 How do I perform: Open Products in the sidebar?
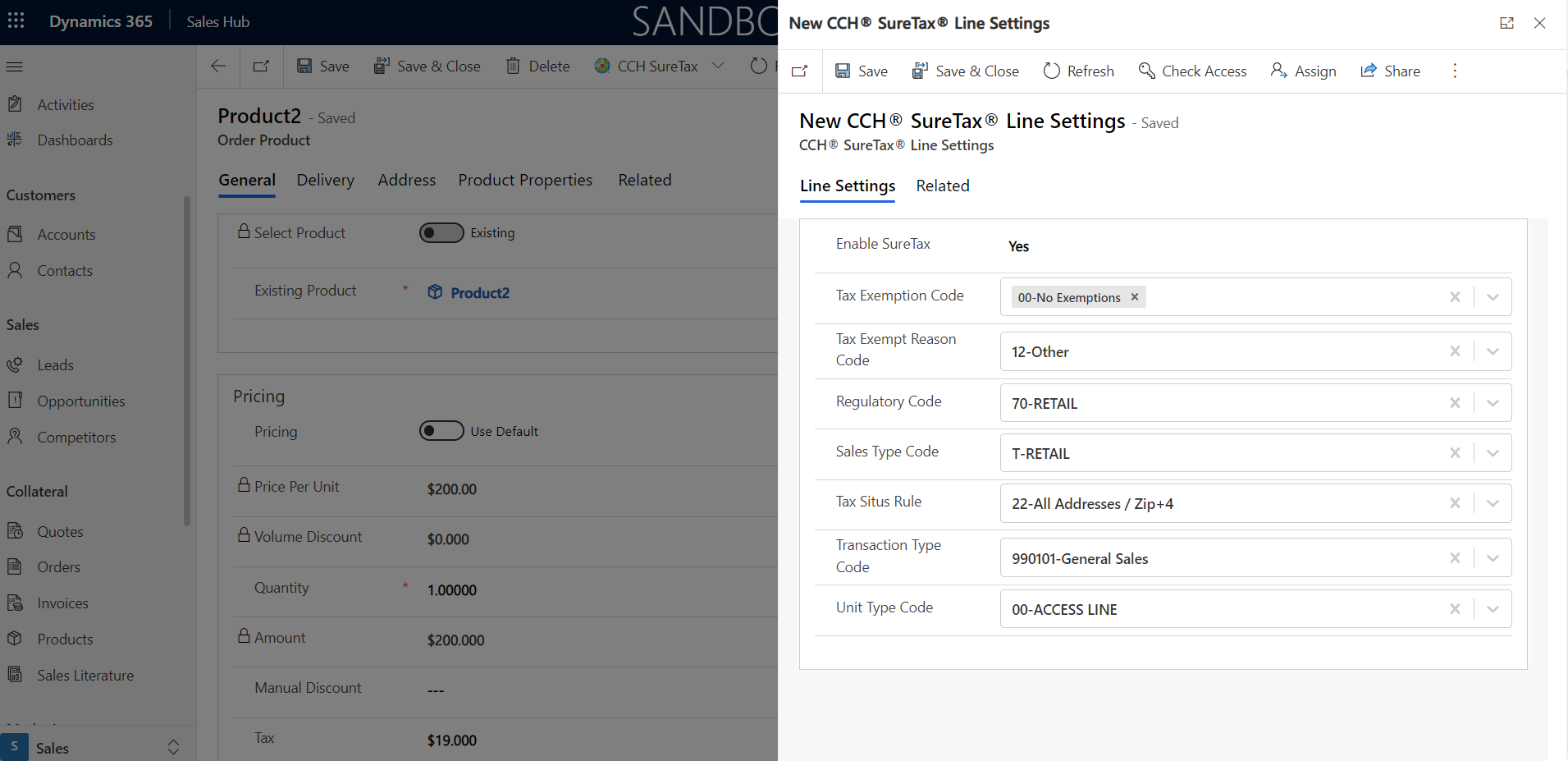[x=65, y=640]
